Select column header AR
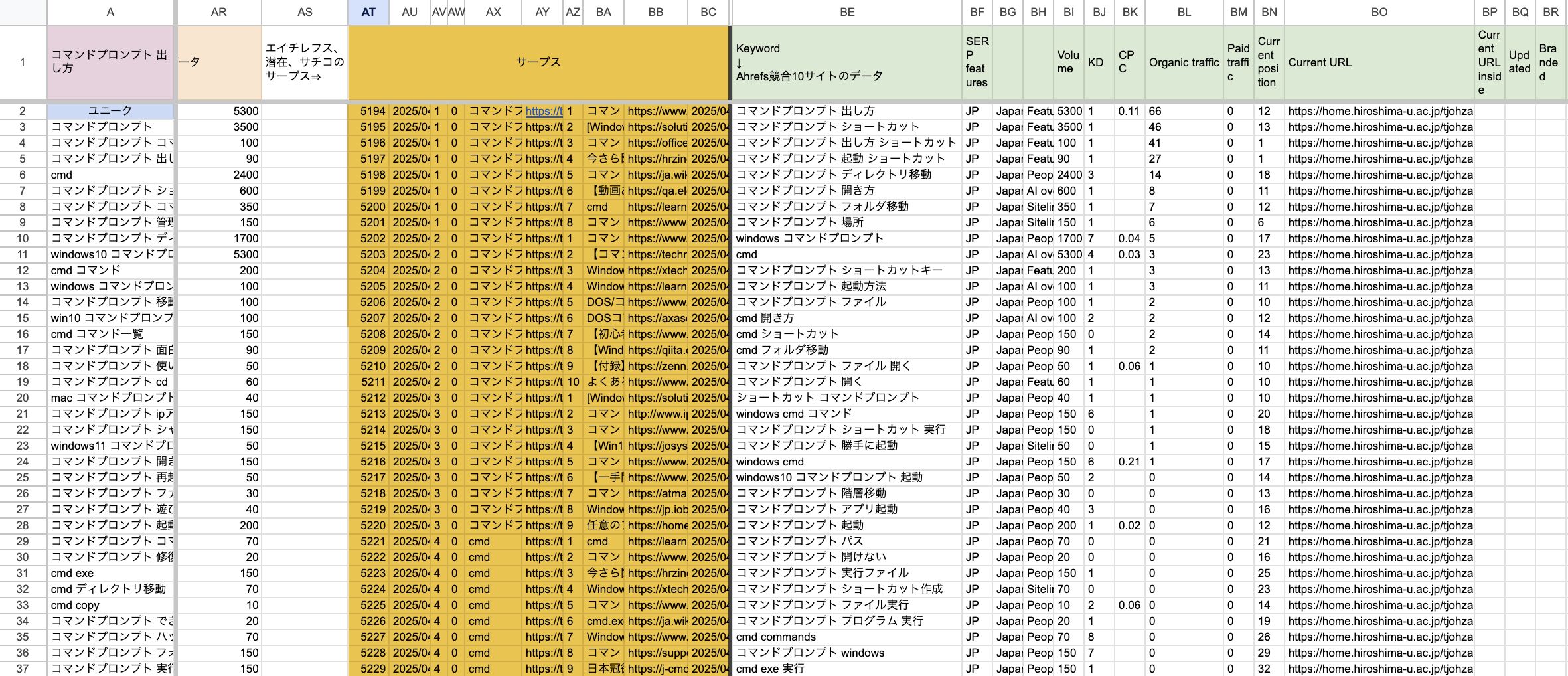The image size is (1568, 676). pyautogui.click(x=218, y=12)
